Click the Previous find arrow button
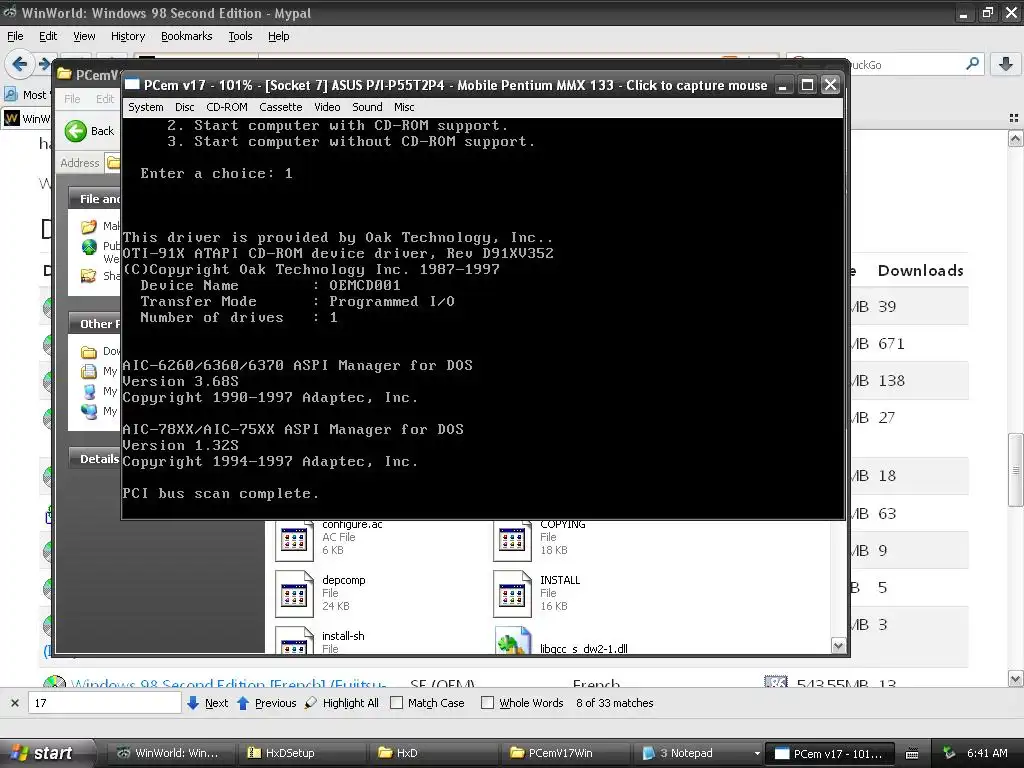 pos(266,703)
